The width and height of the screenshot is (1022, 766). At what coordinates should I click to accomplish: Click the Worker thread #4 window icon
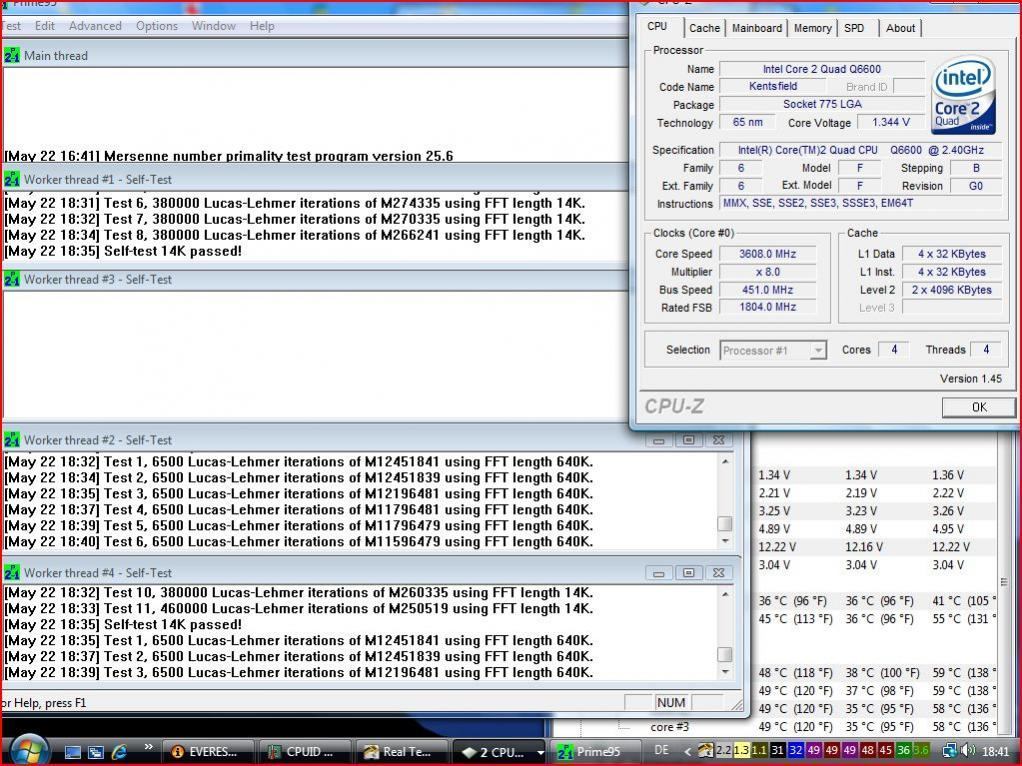point(12,573)
